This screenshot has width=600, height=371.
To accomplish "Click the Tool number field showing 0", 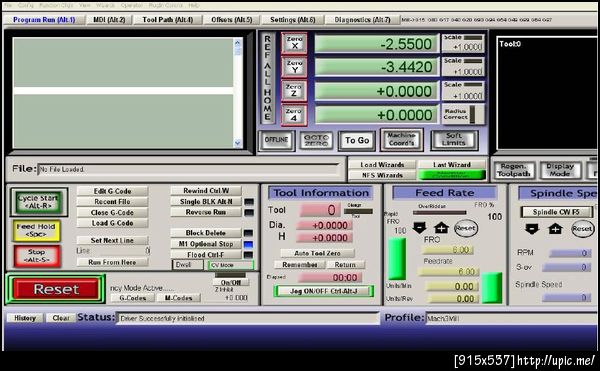I will [x=319, y=210].
